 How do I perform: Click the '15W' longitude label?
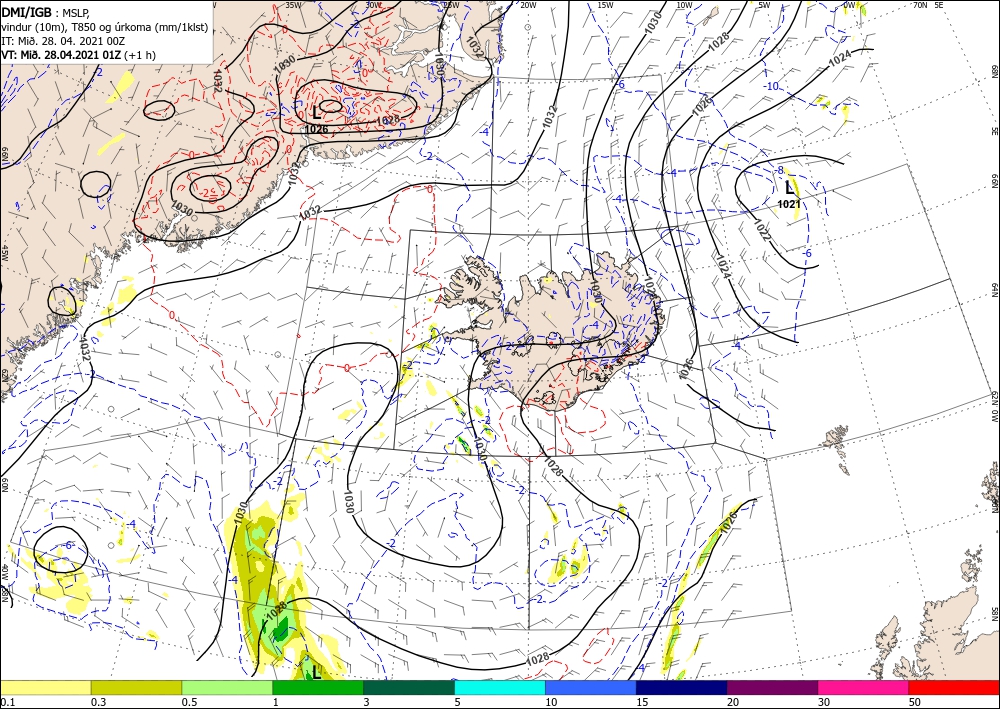(606, 4)
